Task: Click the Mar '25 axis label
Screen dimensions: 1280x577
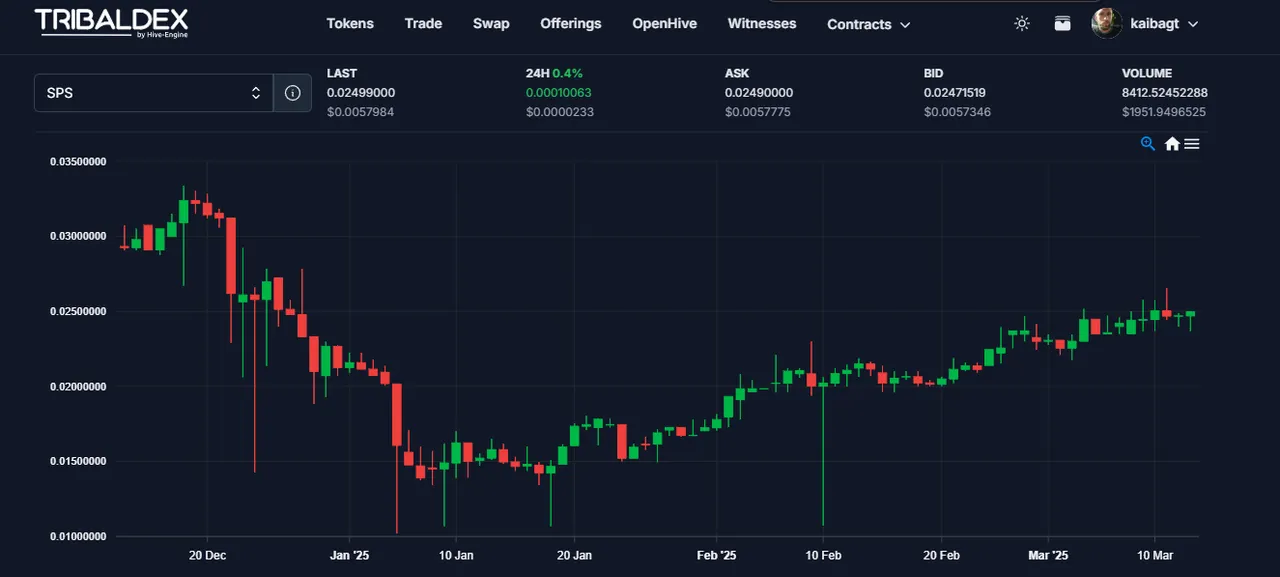Action: click(1048, 554)
